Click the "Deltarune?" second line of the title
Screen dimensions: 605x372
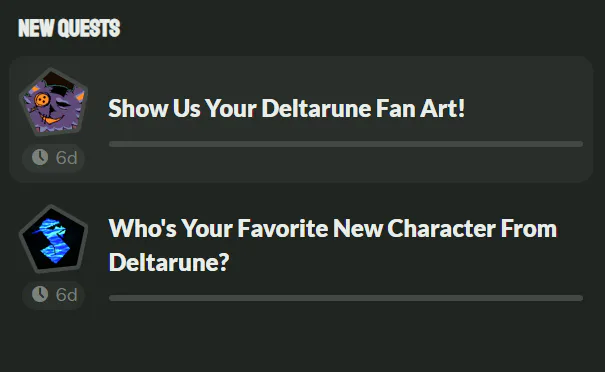pos(169,262)
